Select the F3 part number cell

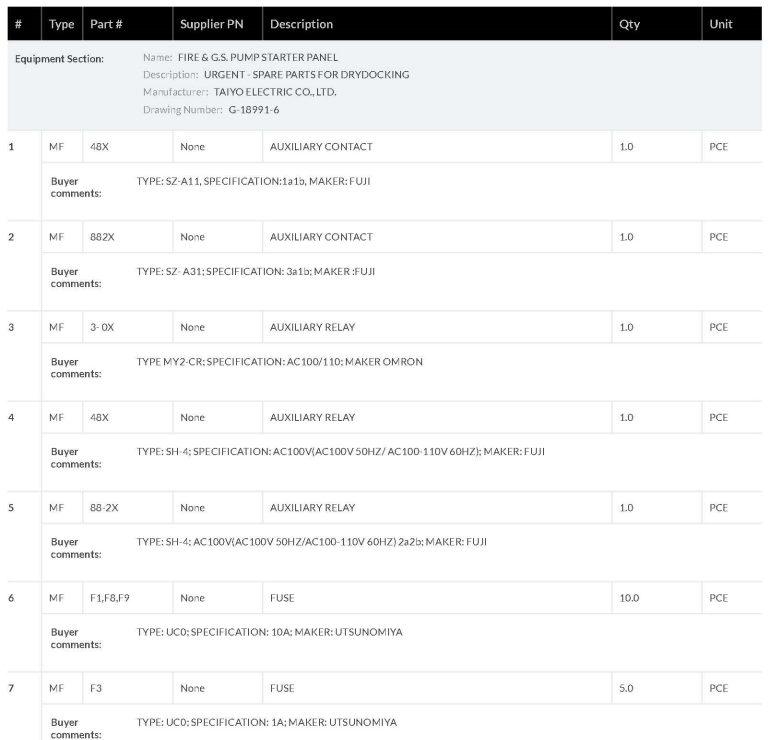point(96,688)
